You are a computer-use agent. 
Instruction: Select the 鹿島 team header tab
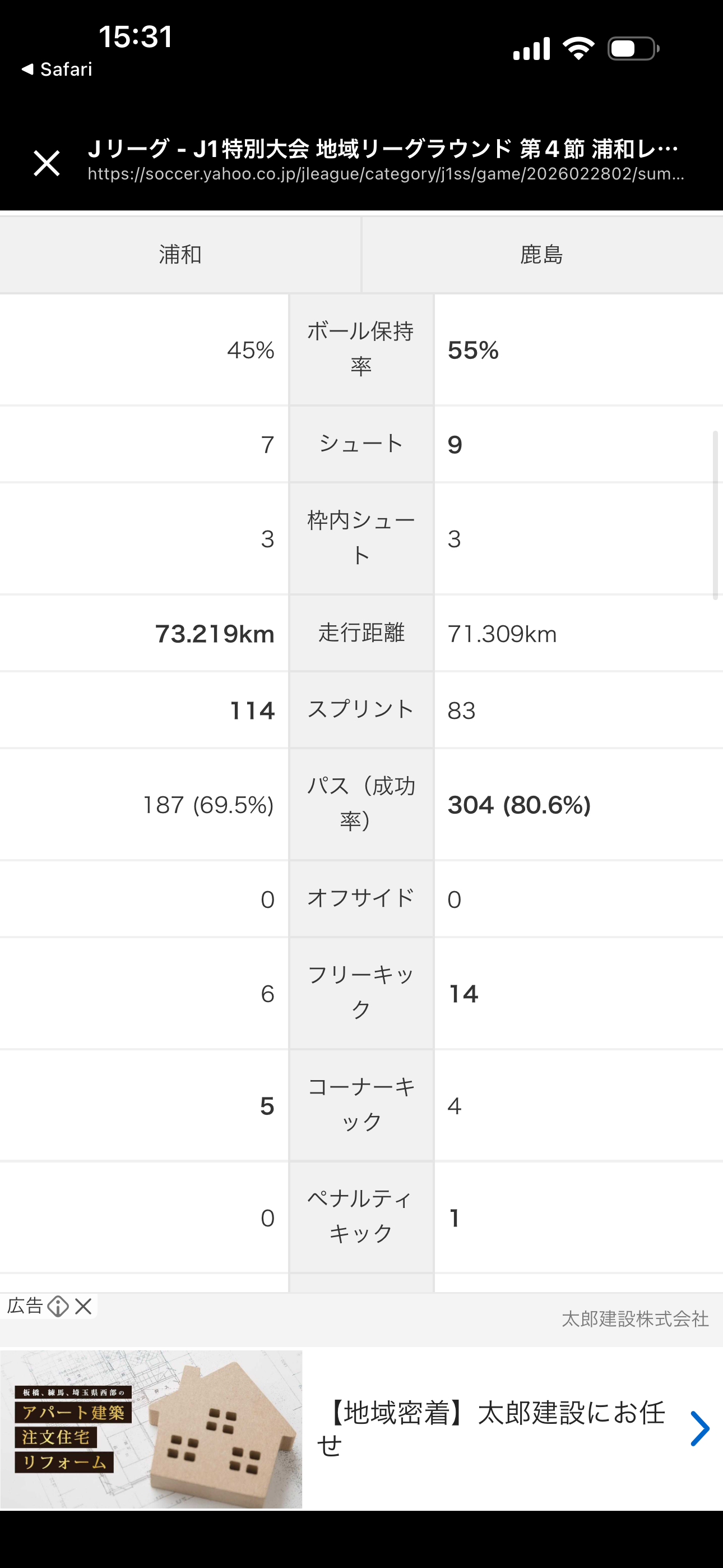pyautogui.click(x=541, y=255)
